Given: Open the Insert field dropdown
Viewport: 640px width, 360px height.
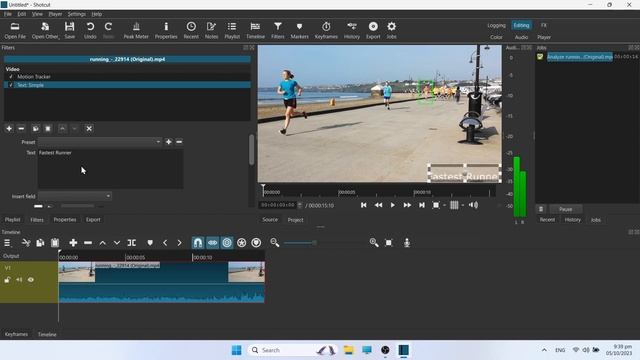Looking at the screenshot, I should click(75, 196).
